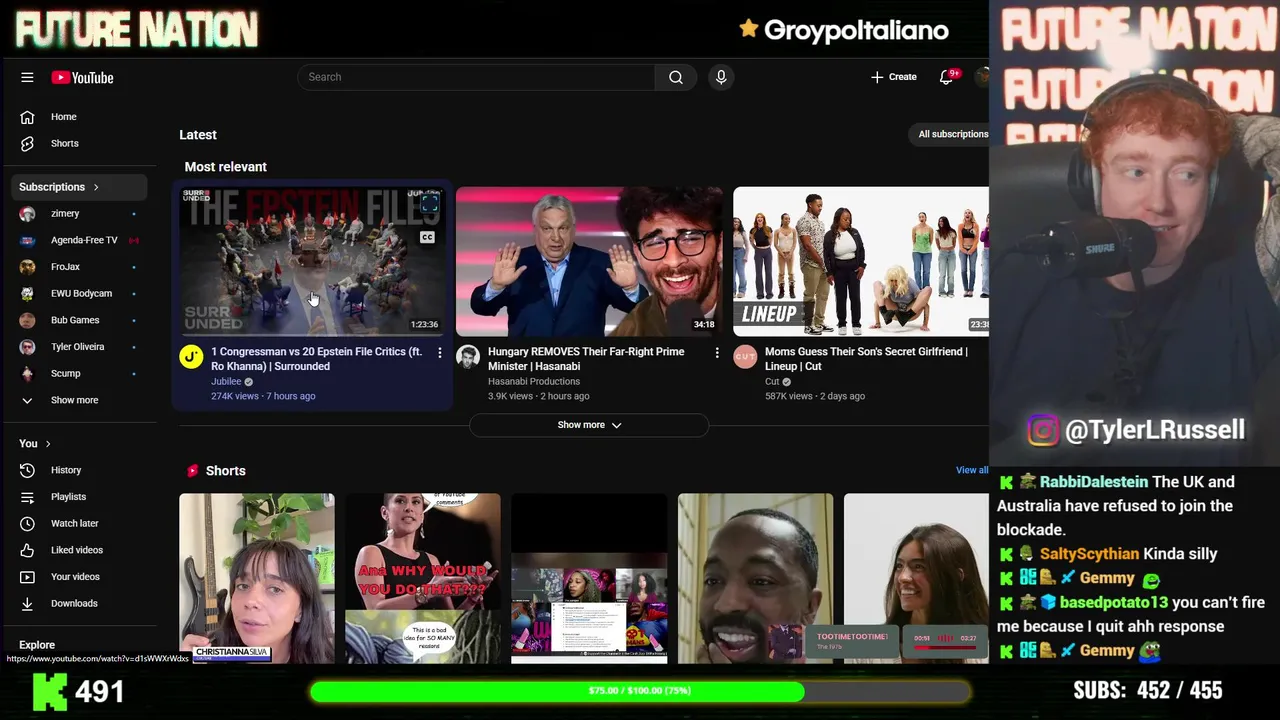
Task: Open the notifications bell
Action: [946, 77]
